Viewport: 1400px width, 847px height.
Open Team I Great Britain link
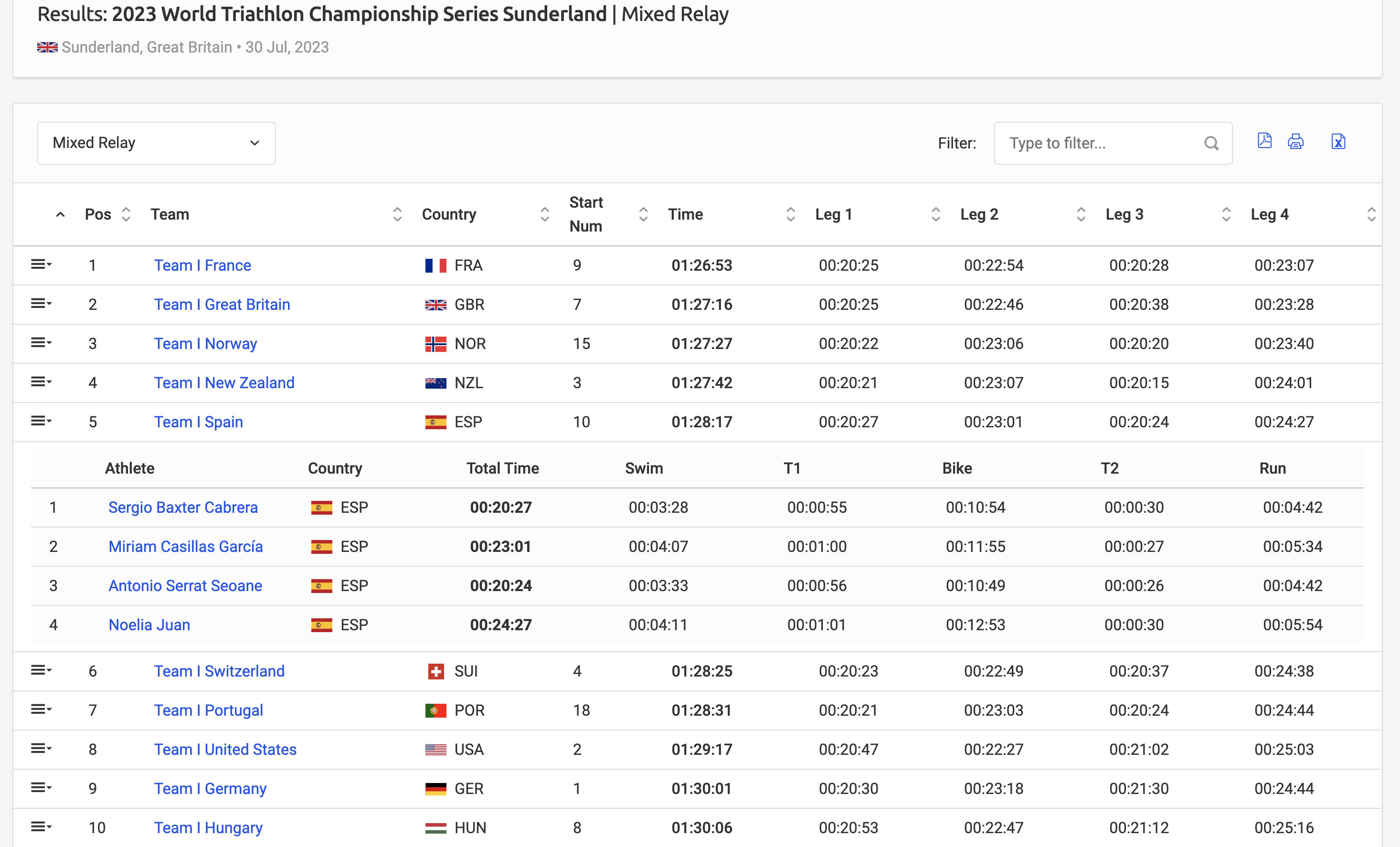coord(222,305)
